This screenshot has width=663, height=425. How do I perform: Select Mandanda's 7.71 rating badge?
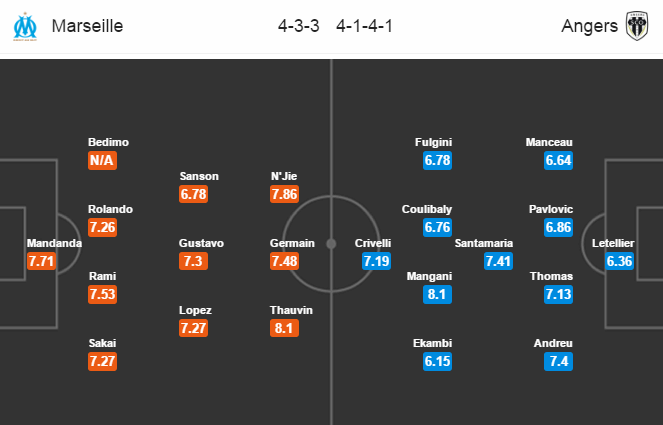pyautogui.click(x=41, y=261)
